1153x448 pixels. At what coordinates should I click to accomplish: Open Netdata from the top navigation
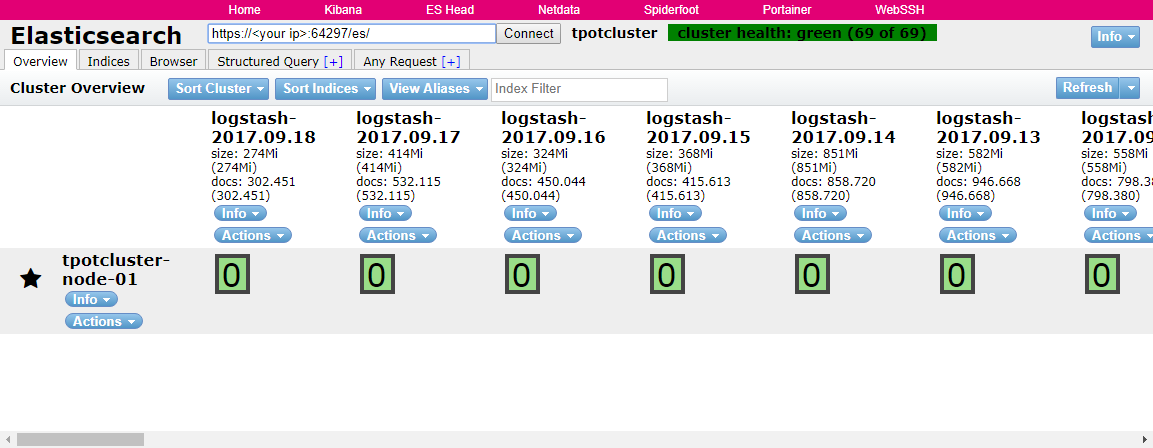[558, 9]
